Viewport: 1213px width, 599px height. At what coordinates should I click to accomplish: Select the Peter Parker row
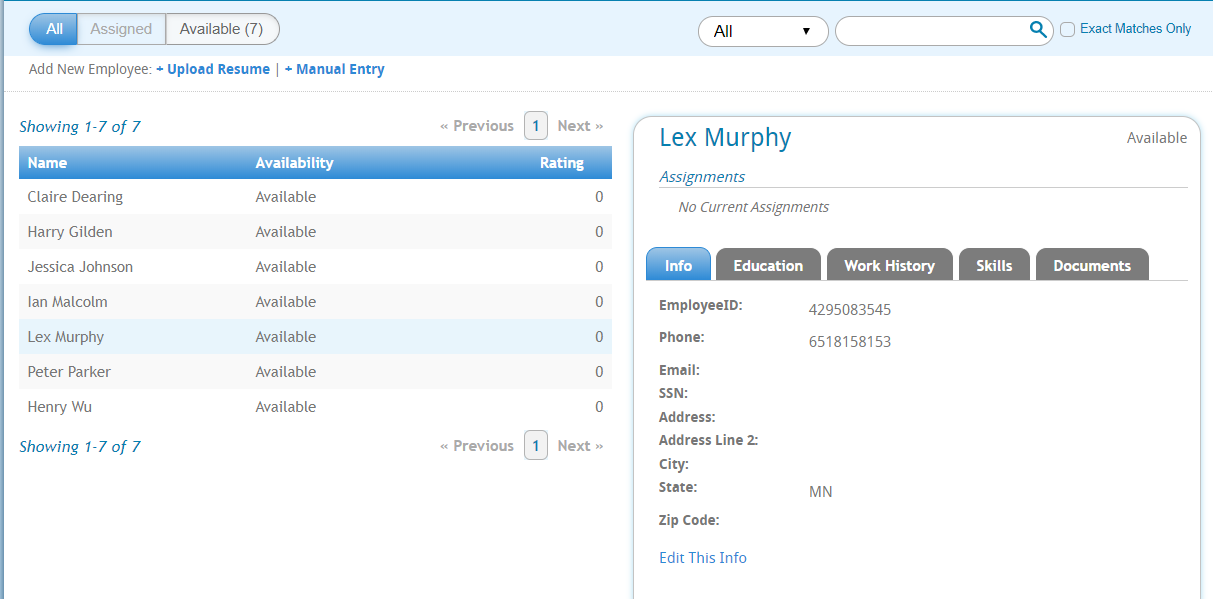[315, 372]
